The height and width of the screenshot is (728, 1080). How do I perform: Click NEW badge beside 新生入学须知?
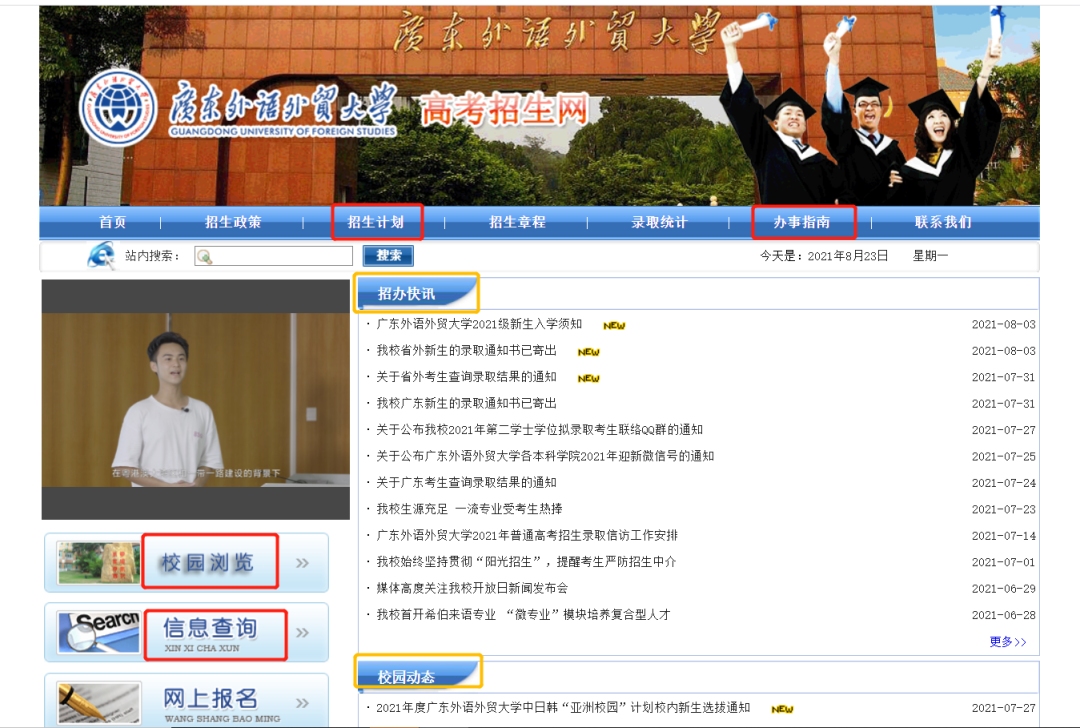coord(614,325)
